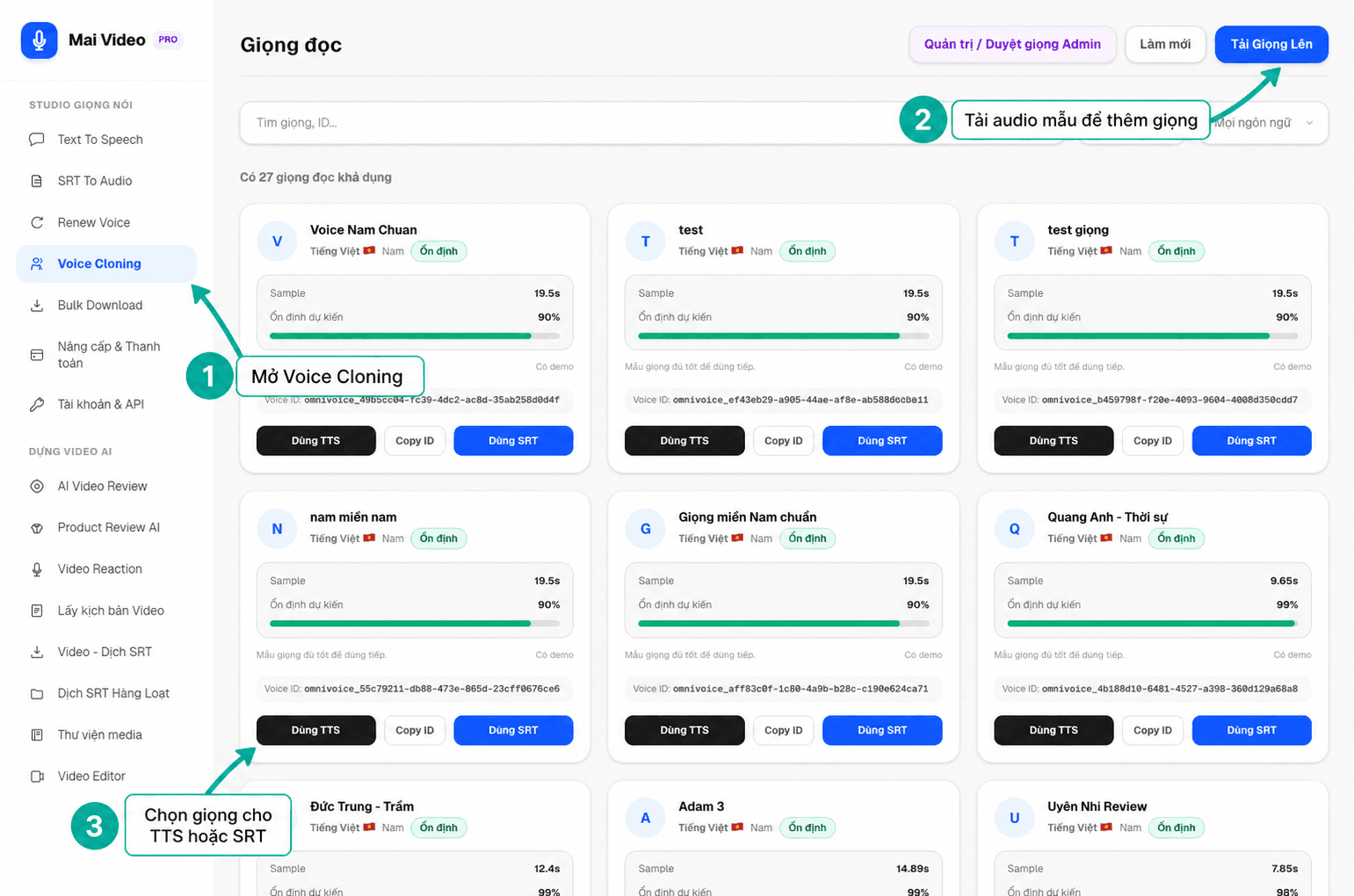Click Ổn định badge on Adam 3 card
The height and width of the screenshot is (896, 1354).
tap(807, 827)
